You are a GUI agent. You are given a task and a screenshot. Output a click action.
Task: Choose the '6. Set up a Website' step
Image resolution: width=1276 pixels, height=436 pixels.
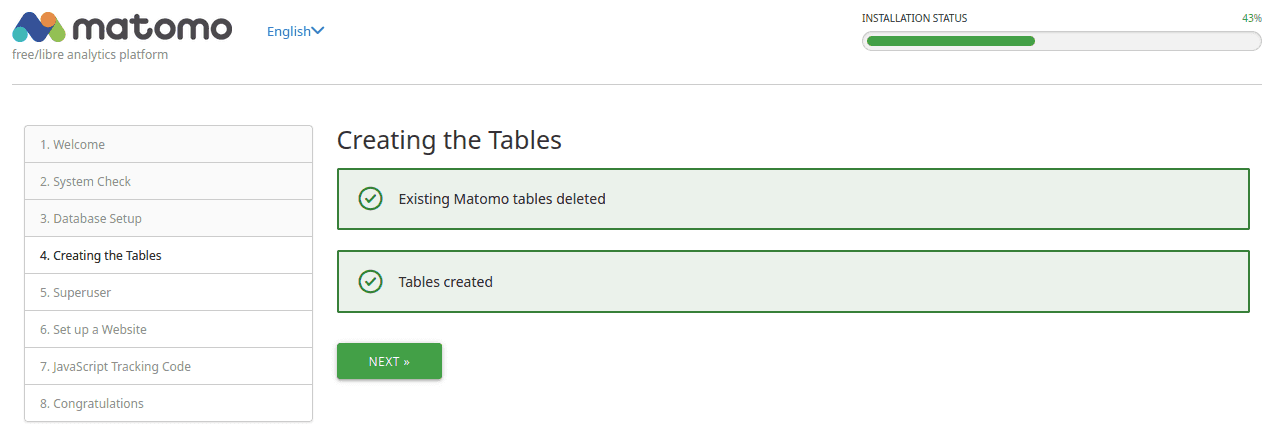pyautogui.click(x=93, y=329)
